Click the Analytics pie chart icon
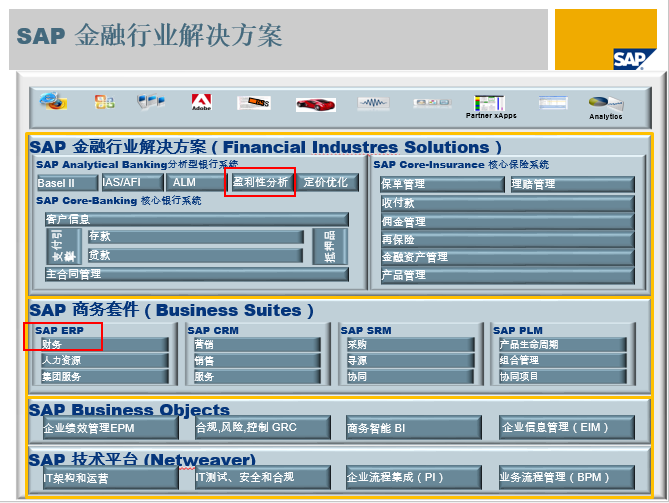The image size is (669, 503). click(x=606, y=108)
